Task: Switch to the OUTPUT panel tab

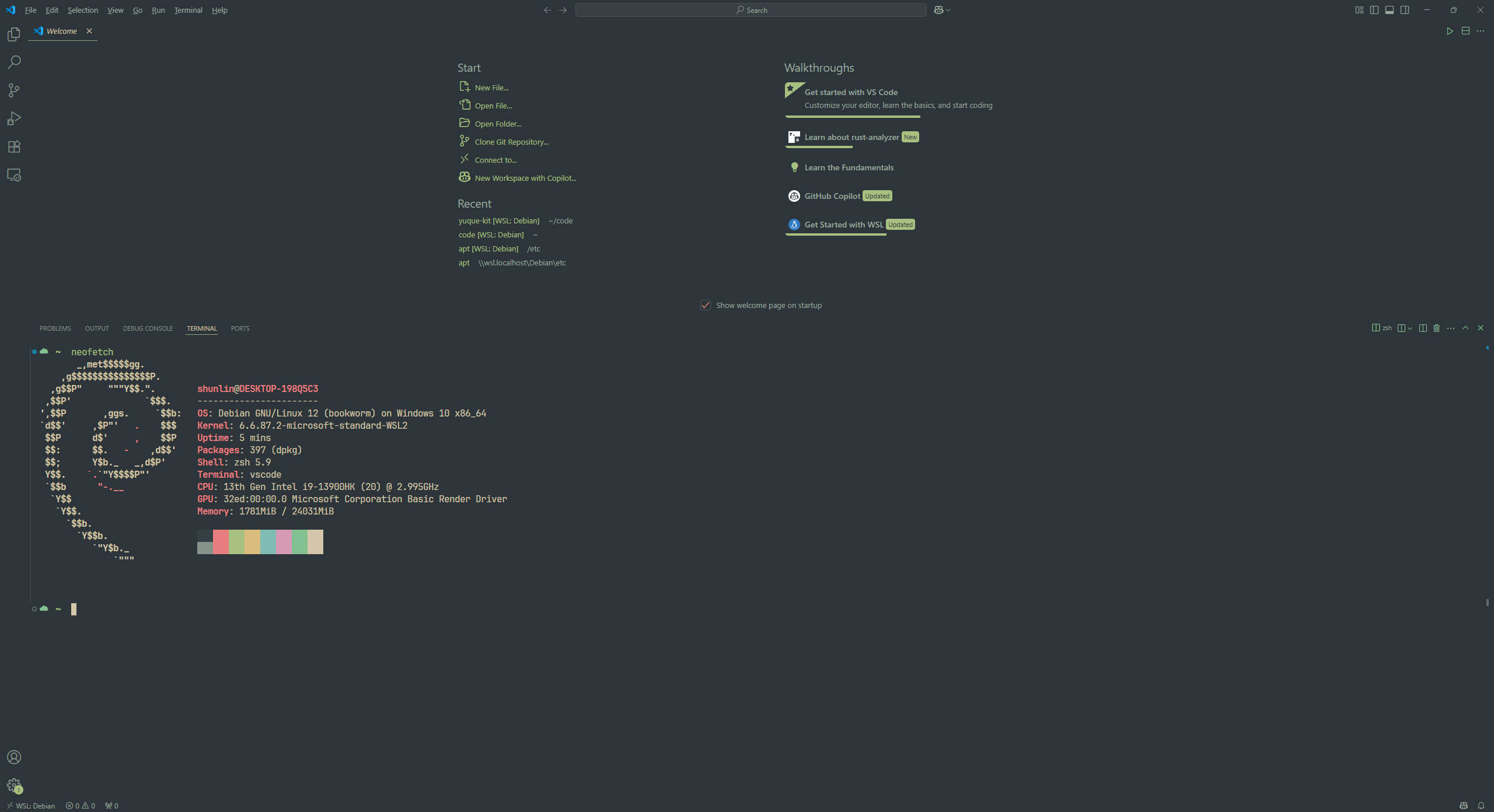Action: click(x=97, y=328)
